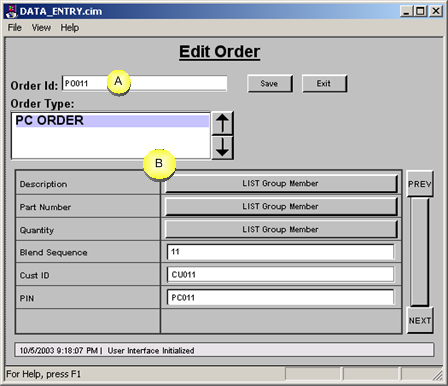Click the vertical bar between PREV and NEXT
Screen dimensions: 448x386
419,252
